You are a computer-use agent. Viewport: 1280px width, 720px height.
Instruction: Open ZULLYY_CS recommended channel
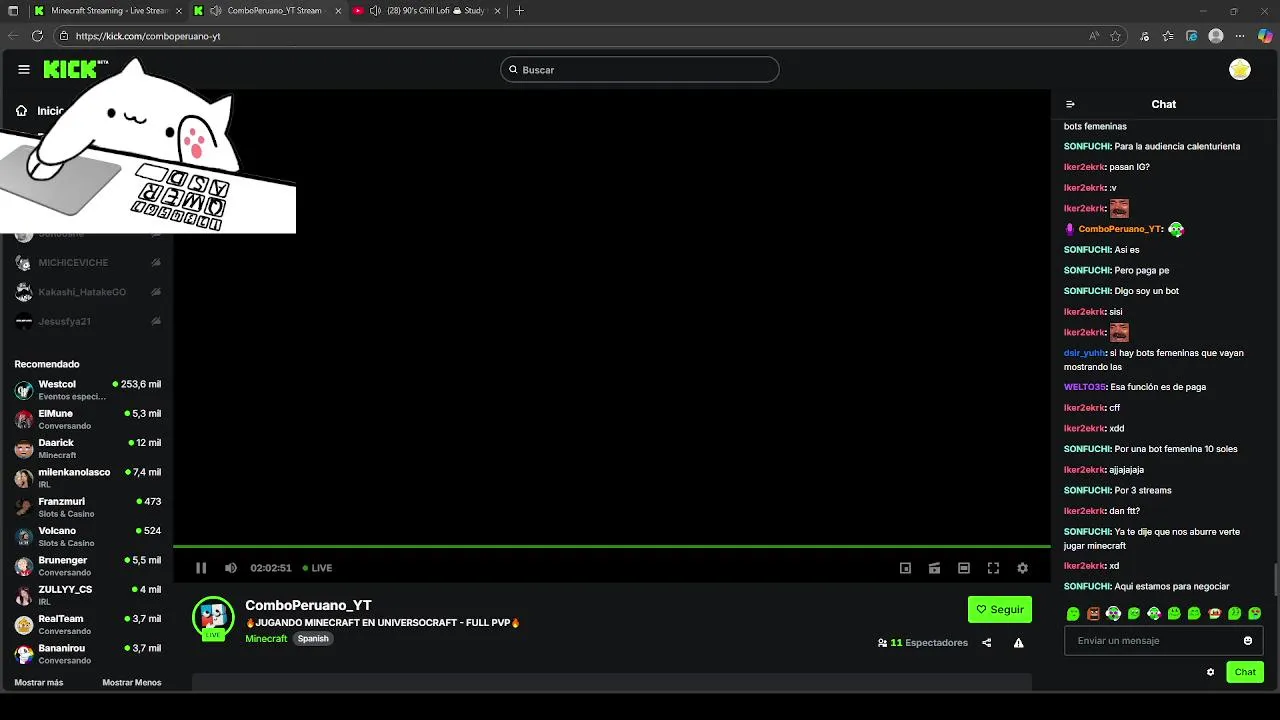point(87,595)
